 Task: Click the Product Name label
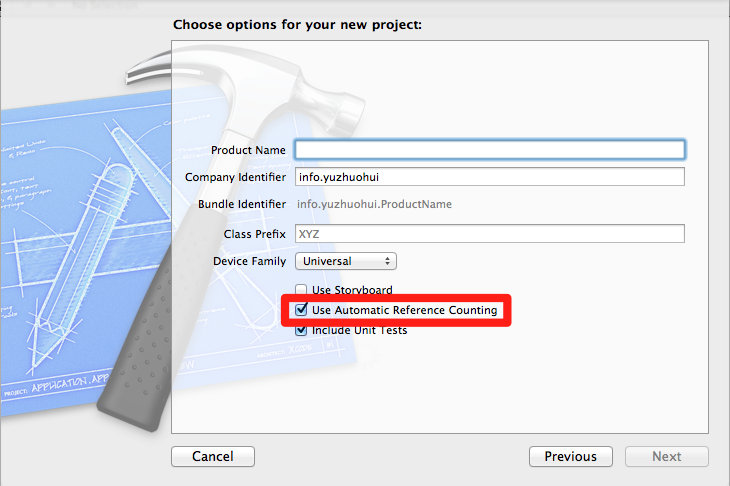coord(248,150)
